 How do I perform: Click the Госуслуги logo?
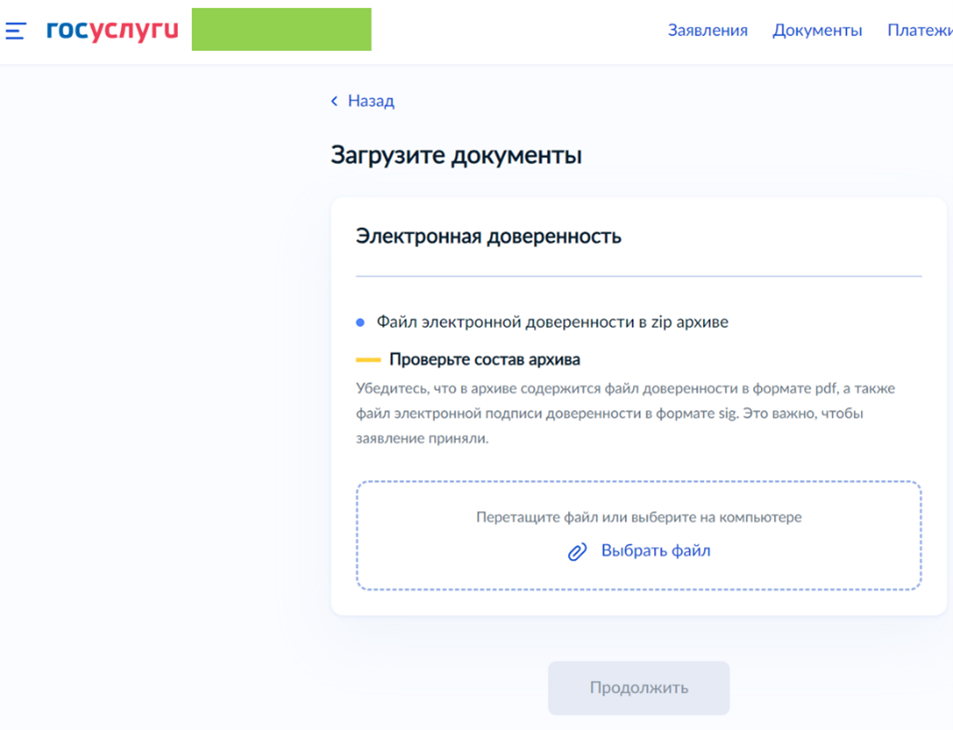pyautogui.click(x=112, y=30)
